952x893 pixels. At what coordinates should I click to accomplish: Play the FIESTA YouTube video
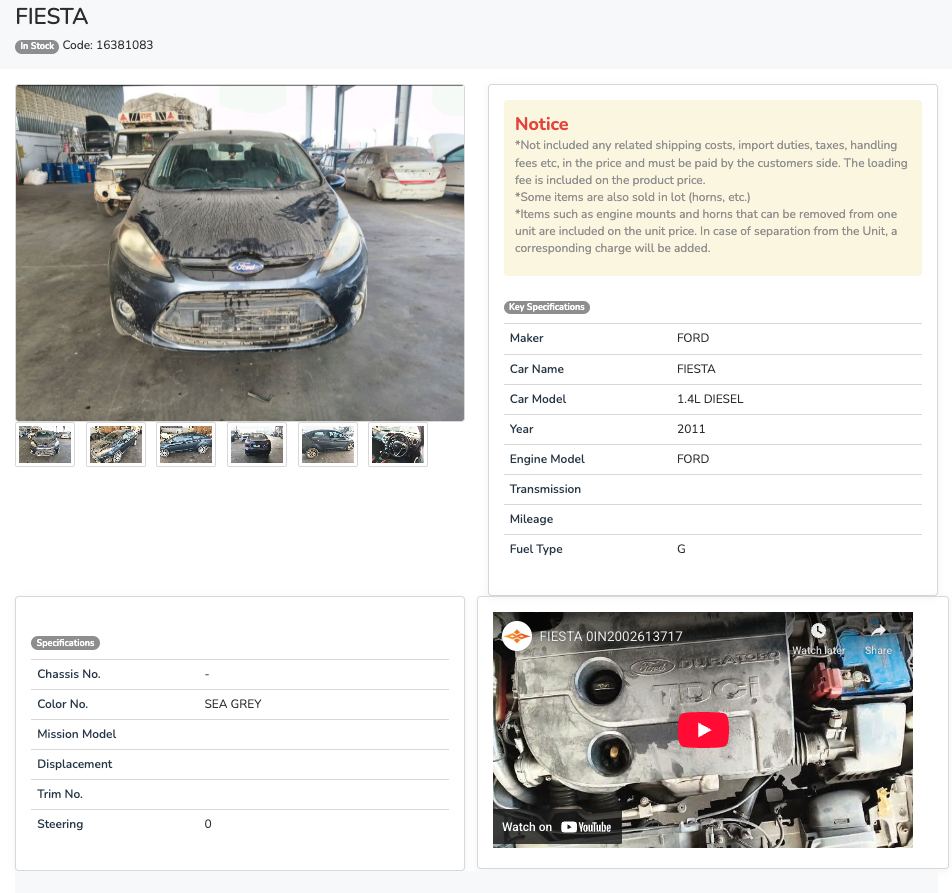point(703,730)
